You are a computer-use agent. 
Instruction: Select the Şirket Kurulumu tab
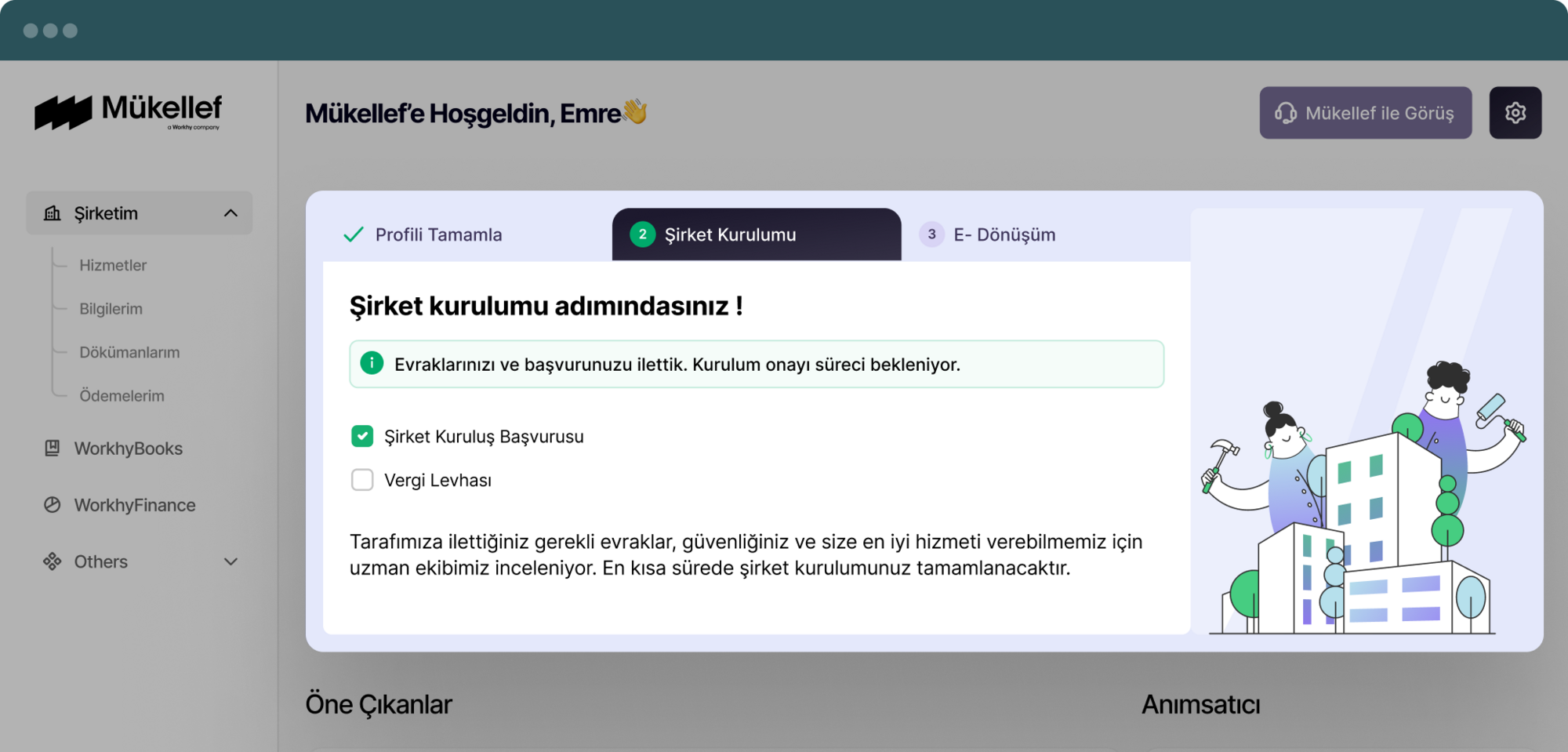pos(757,234)
